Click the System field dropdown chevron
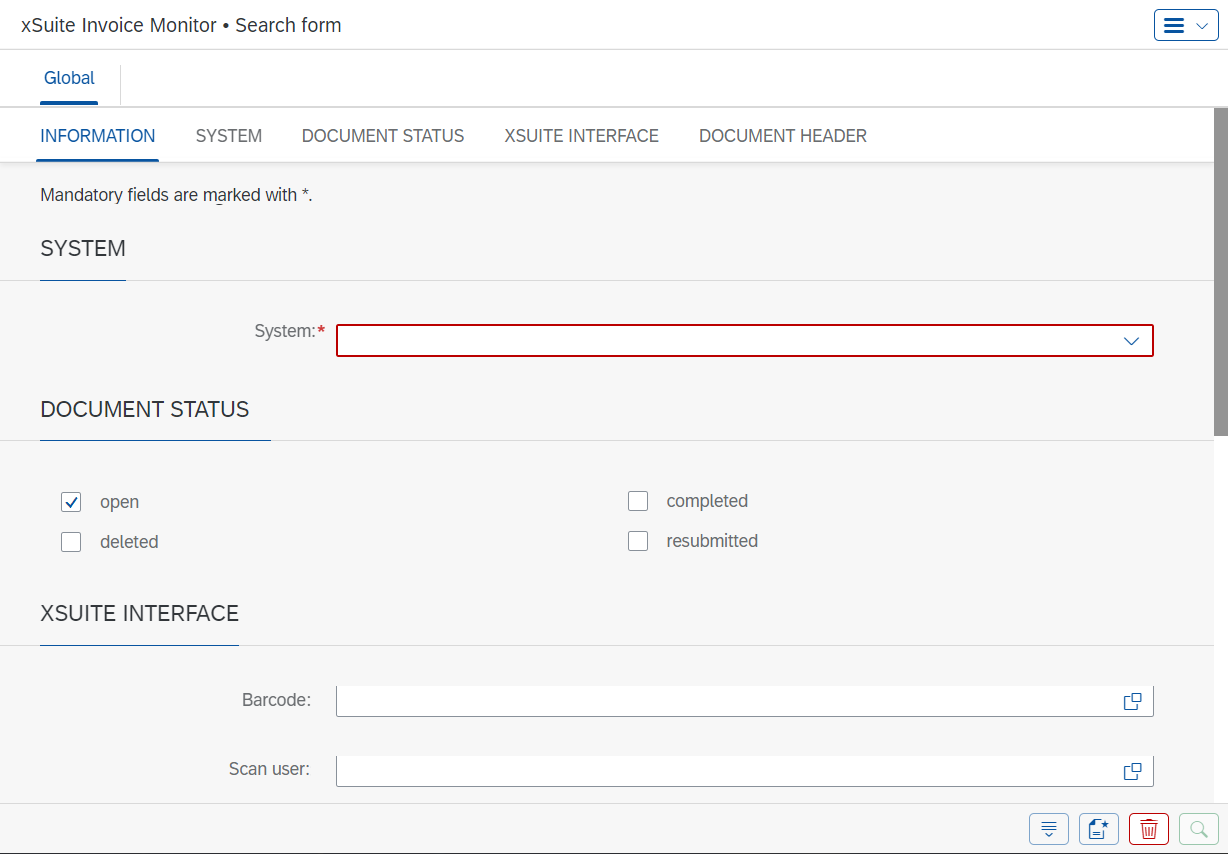The height and width of the screenshot is (854, 1228). pos(1131,340)
